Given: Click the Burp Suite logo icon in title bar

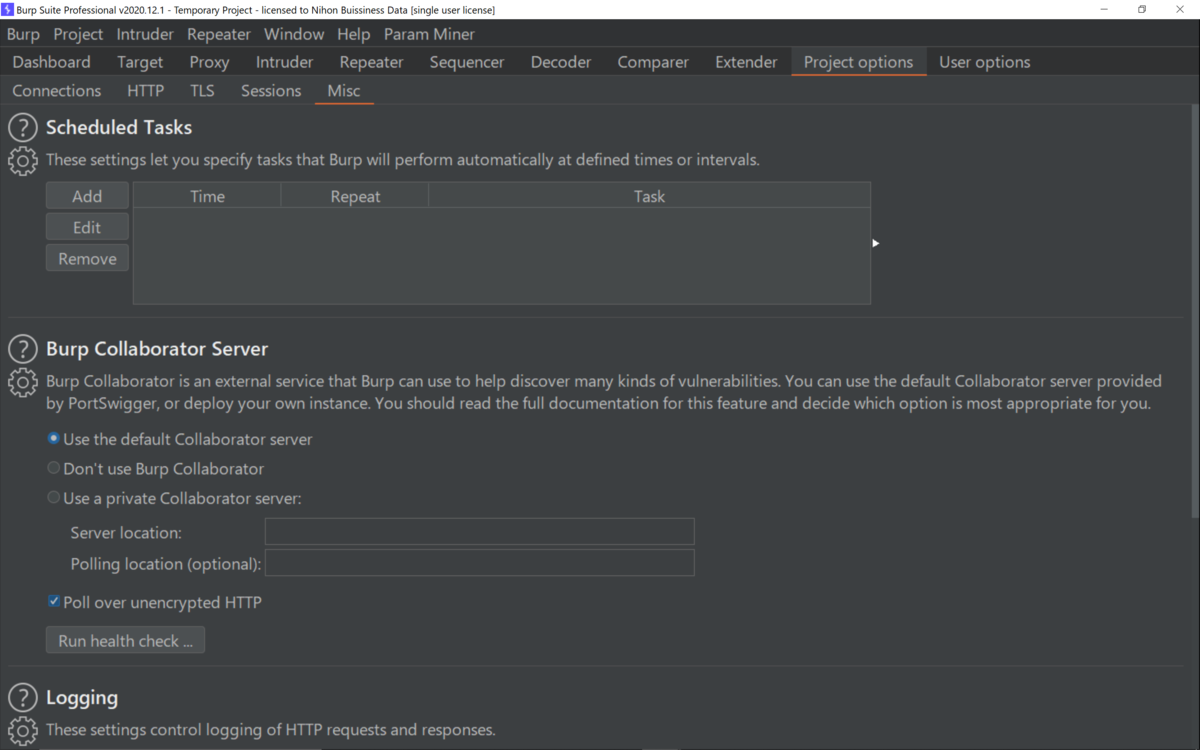Looking at the screenshot, I should pyautogui.click(x=7, y=9).
